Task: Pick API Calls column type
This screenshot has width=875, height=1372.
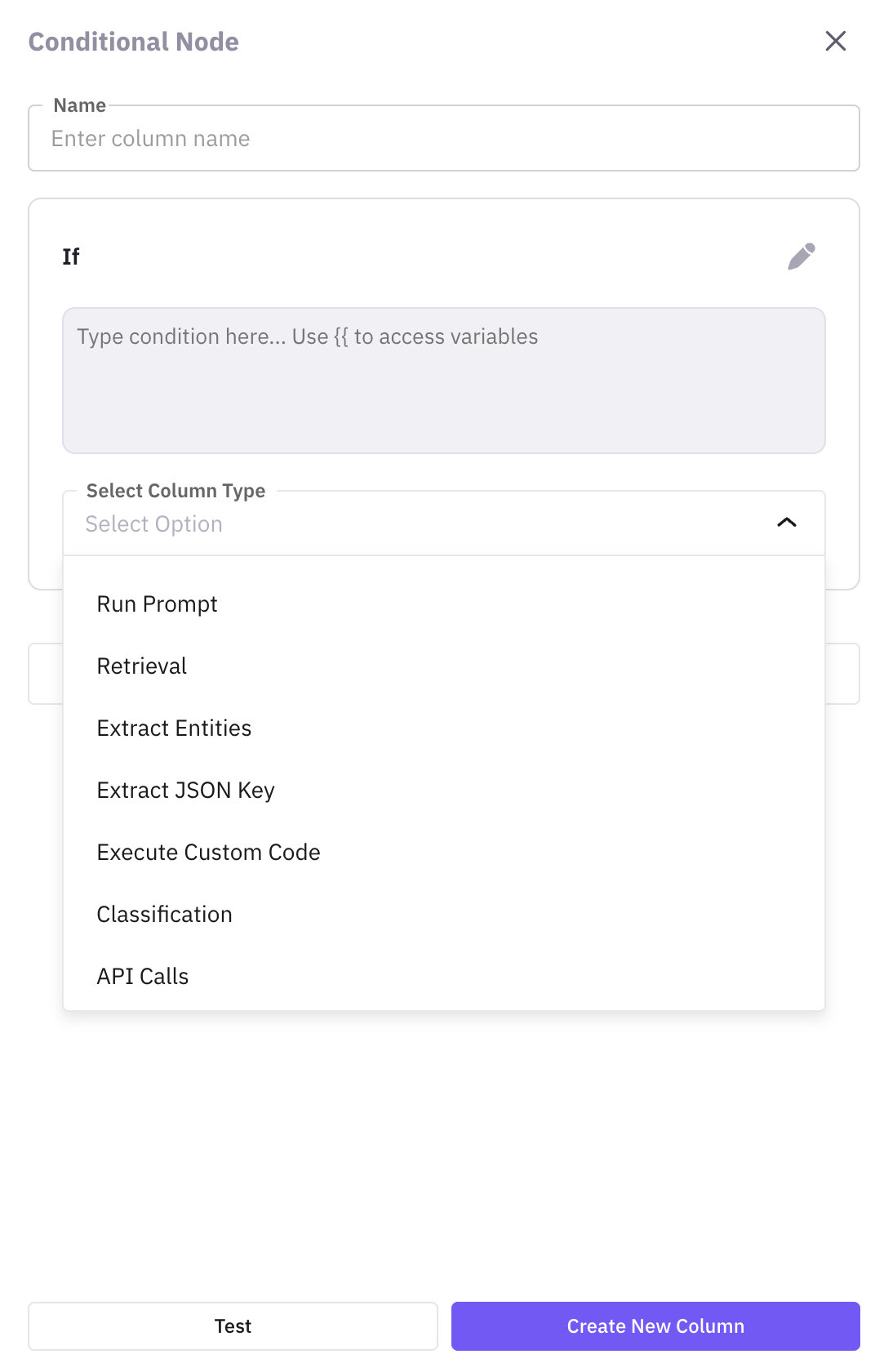Action: point(143,977)
